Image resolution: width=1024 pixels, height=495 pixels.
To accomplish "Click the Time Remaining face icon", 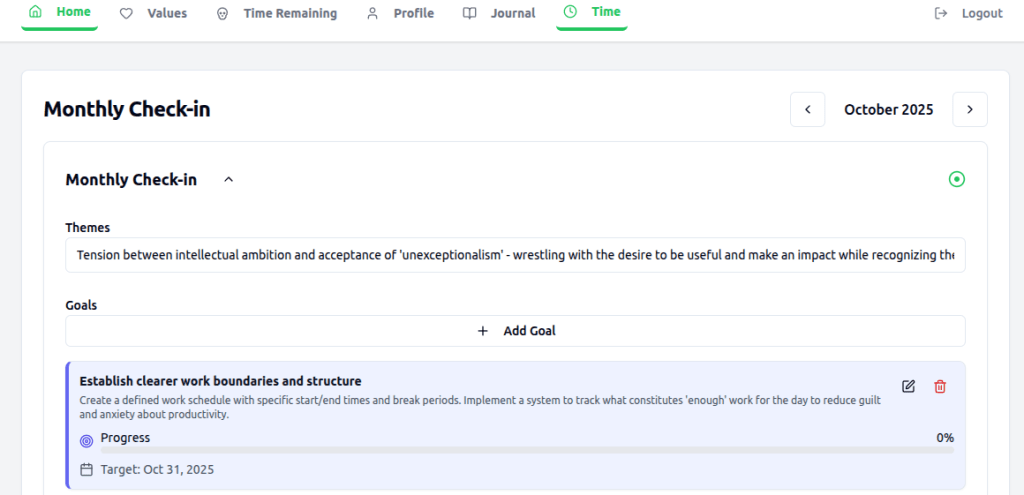I will pyautogui.click(x=222, y=14).
